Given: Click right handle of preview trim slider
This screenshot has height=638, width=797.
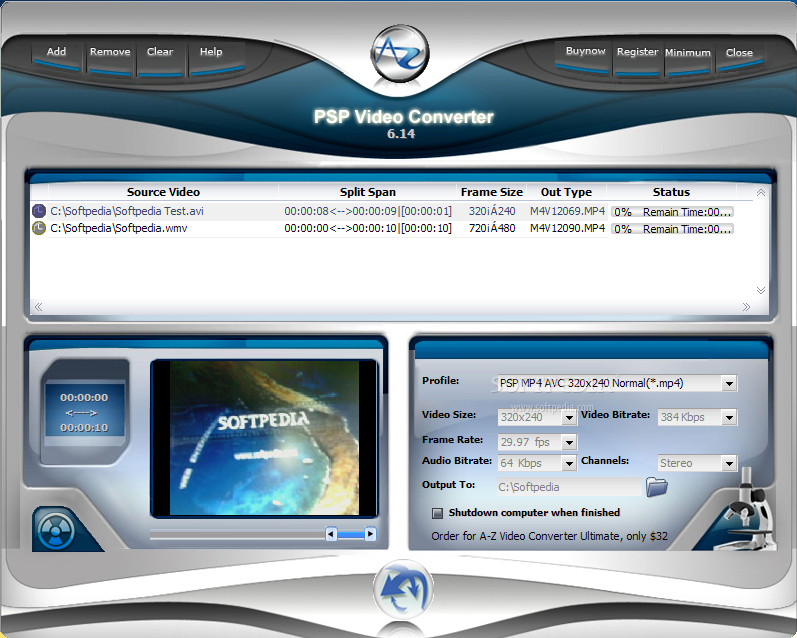Looking at the screenshot, I should click(x=371, y=534).
